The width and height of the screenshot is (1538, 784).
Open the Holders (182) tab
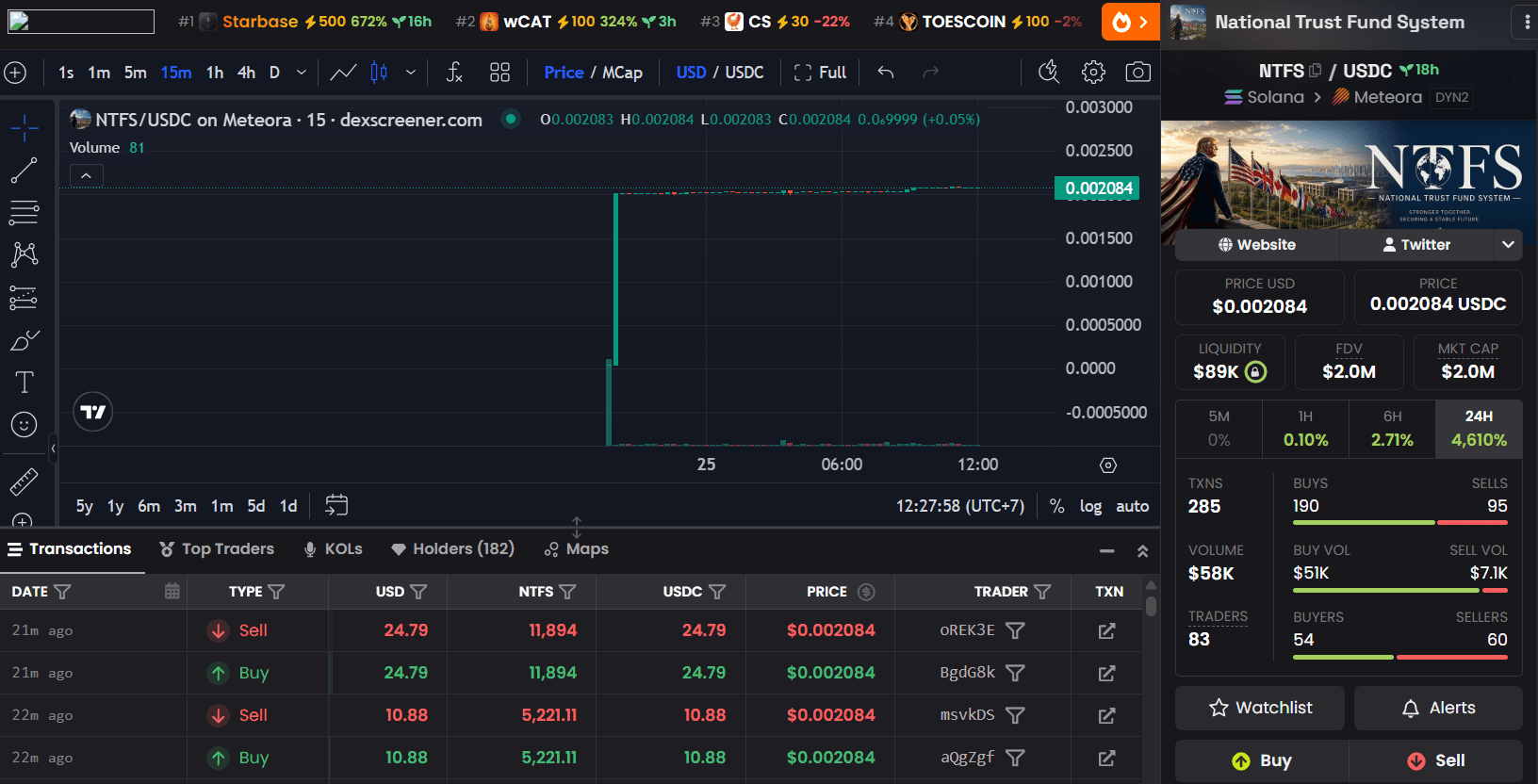coord(453,549)
